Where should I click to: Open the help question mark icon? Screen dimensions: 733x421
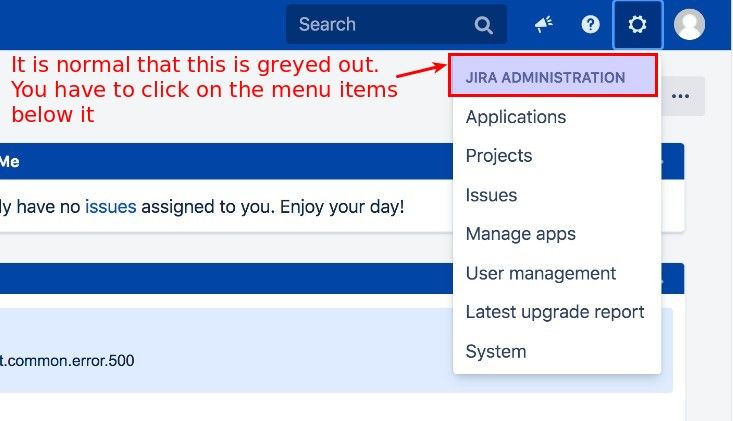(590, 24)
